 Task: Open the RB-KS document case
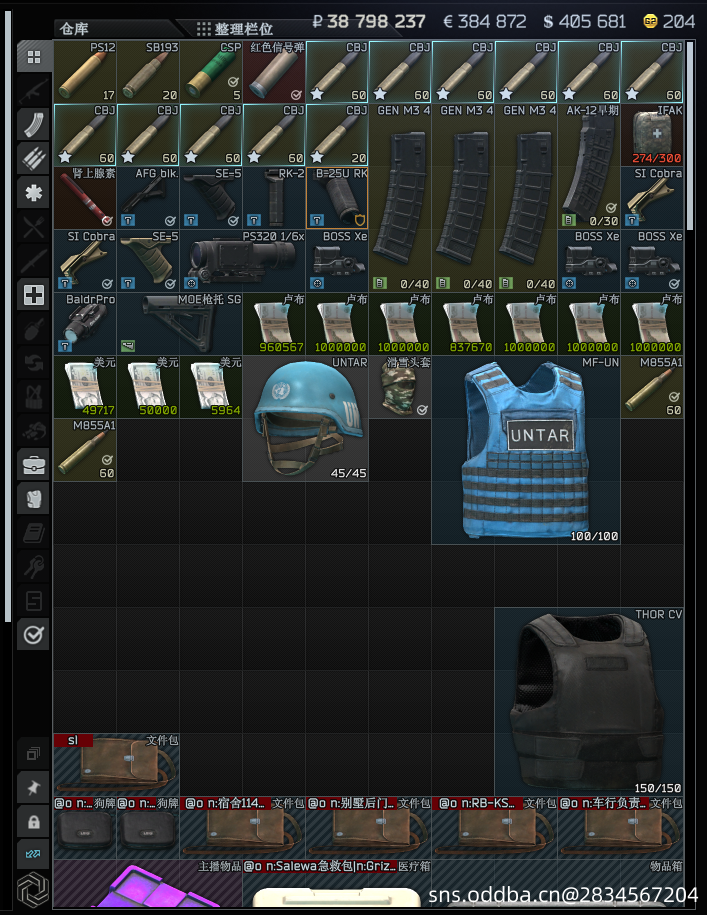[x=495, y=828]
